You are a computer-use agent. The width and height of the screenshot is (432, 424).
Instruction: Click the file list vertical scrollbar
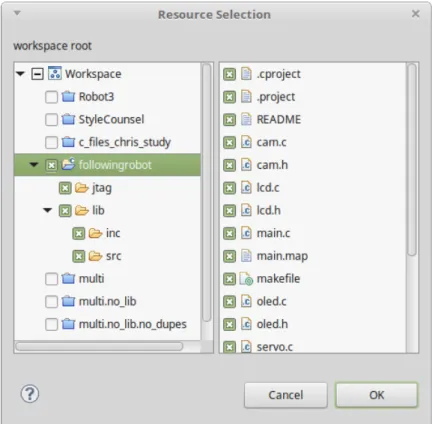[412, 160]
